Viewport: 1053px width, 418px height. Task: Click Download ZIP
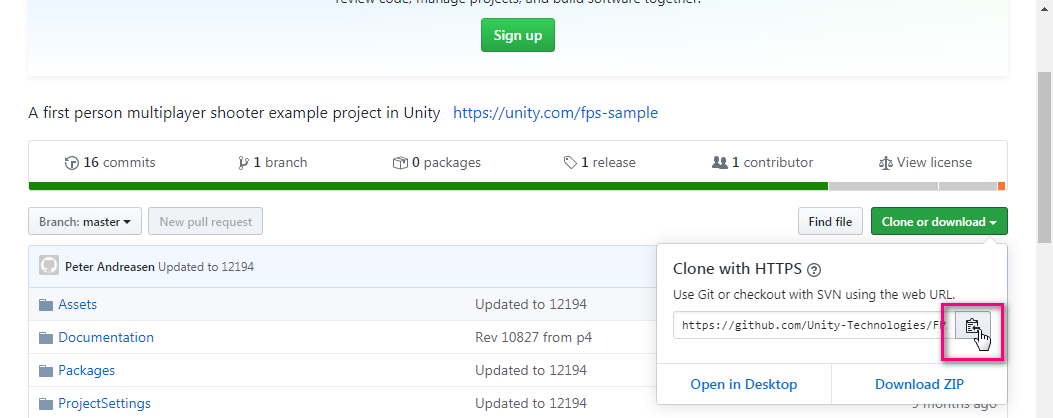(x=919, y=384)
